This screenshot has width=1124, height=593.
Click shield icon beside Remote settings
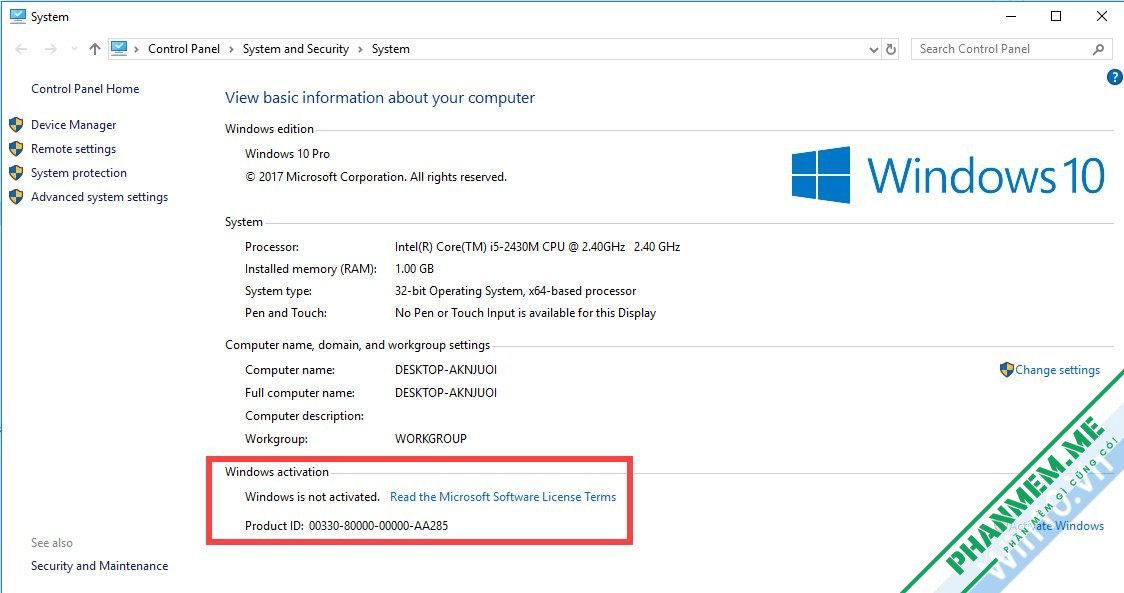coord(16,148)
